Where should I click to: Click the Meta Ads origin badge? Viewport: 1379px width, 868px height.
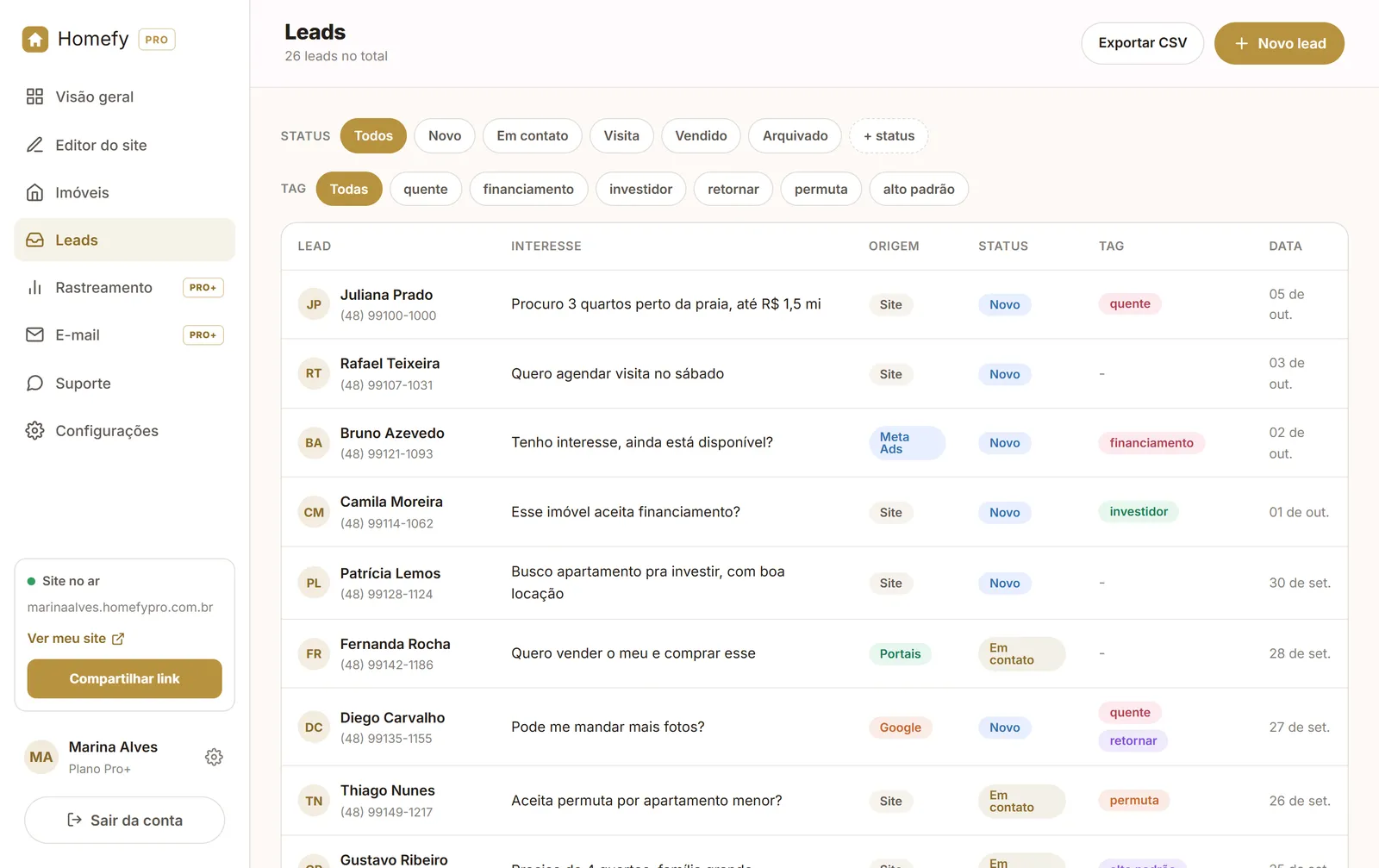coord(907,443)
